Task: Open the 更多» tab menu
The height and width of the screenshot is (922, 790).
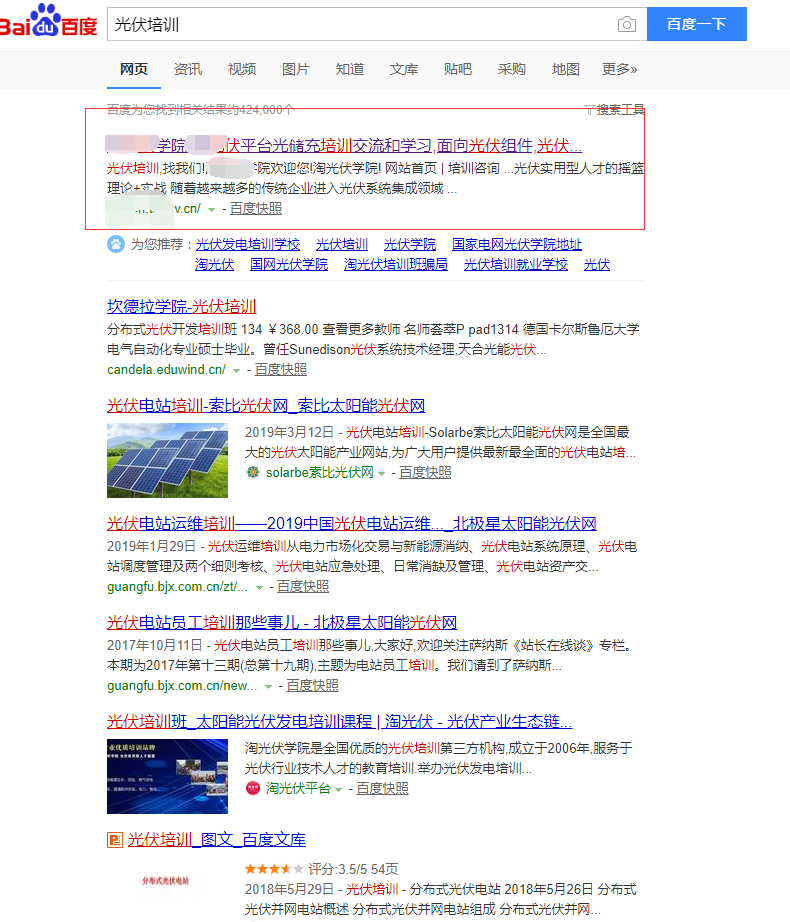Action: (x=620, y=69)
